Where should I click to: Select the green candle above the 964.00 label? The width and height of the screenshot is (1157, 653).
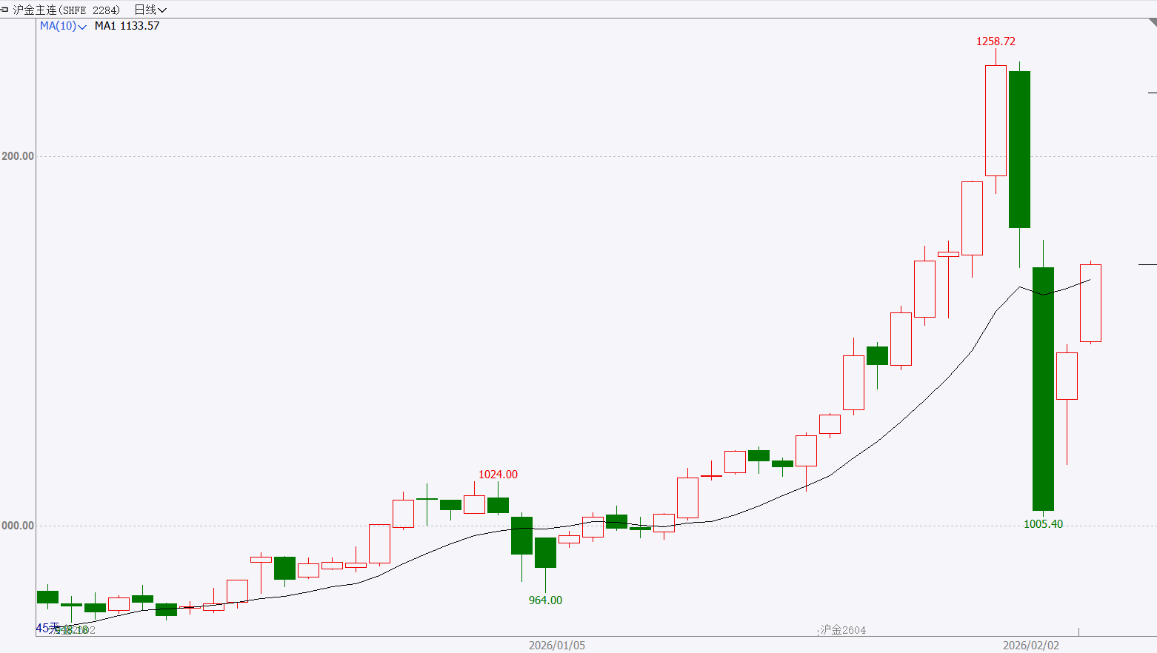click(545, 552)
